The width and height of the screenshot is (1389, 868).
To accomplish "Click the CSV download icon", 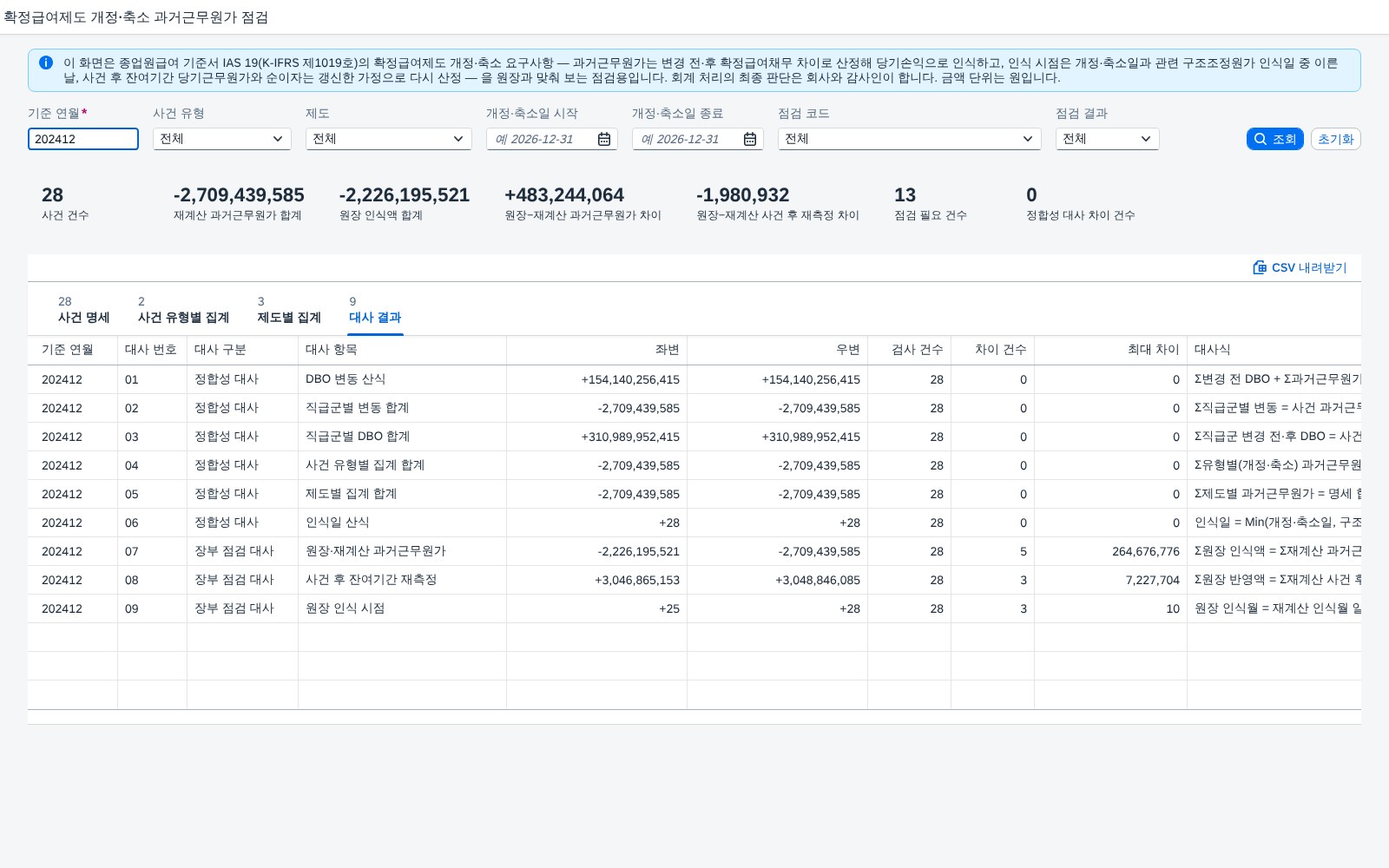I will [1260, 267].
